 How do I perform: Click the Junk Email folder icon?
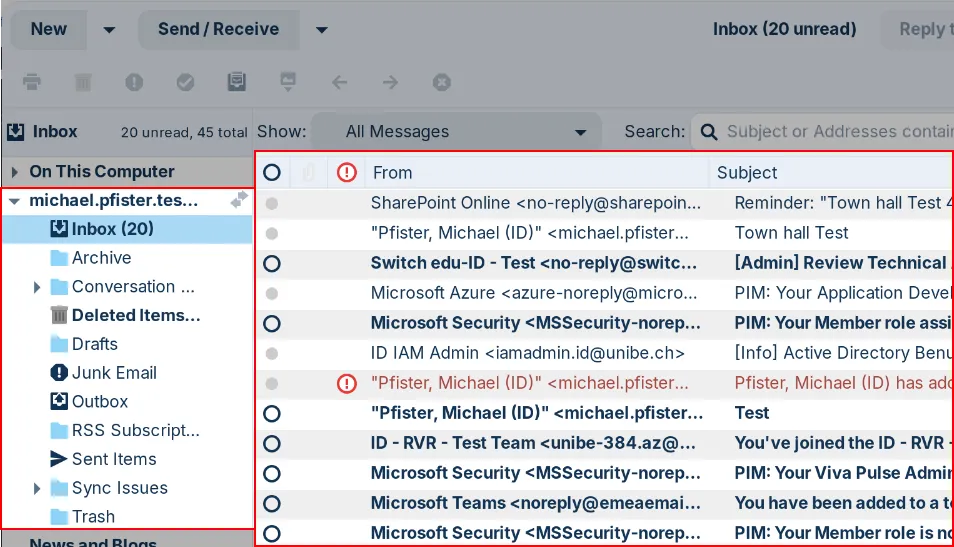[59, 372]
